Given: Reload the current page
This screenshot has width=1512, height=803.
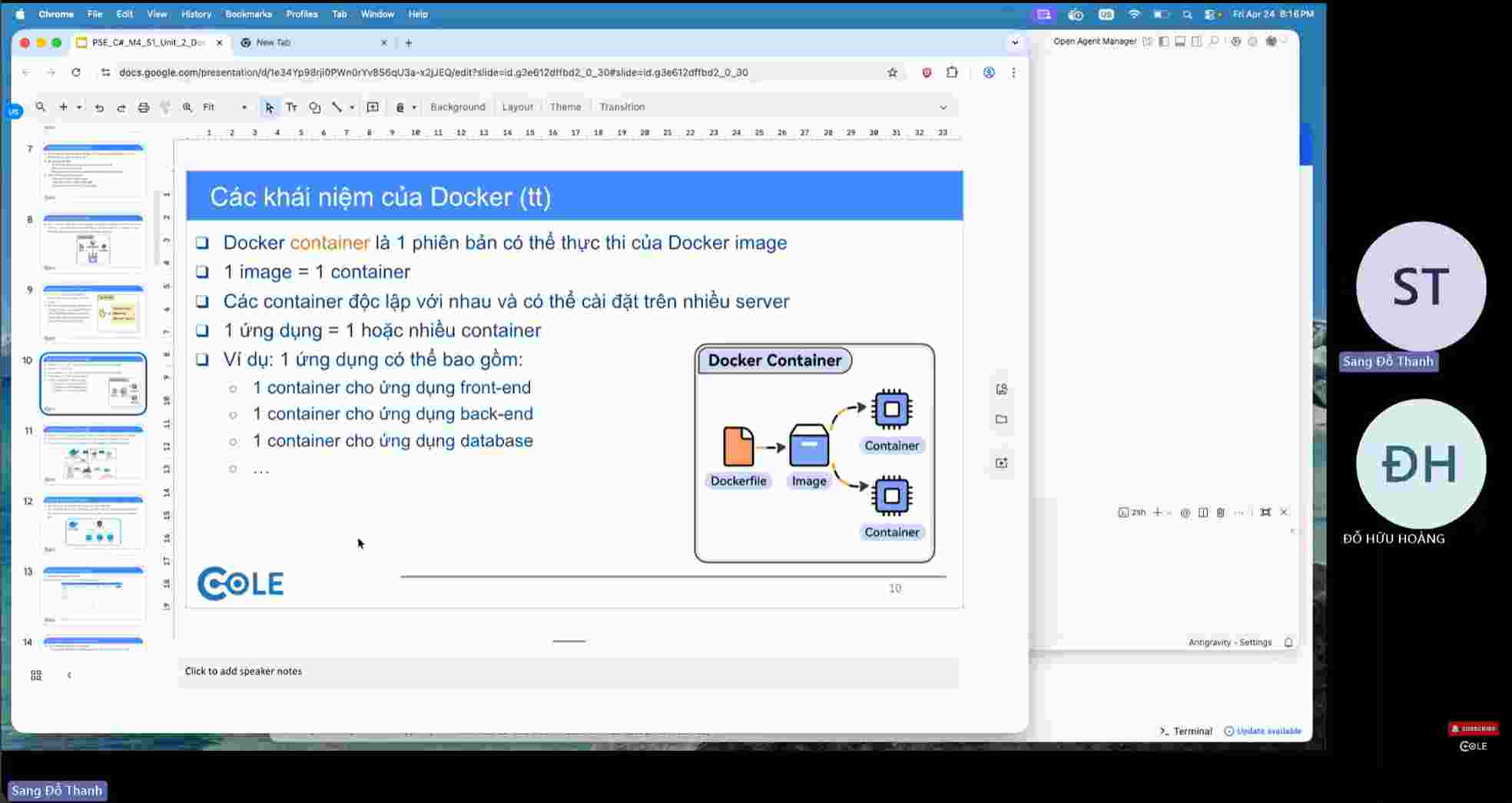Looking at the screenshot, I should tap(76, 73).
